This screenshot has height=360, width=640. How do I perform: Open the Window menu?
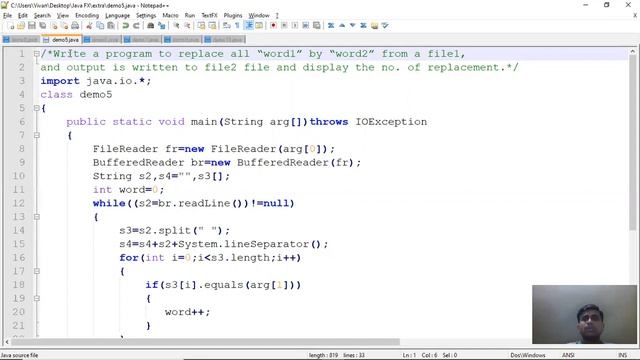click(x=259, y=16)
